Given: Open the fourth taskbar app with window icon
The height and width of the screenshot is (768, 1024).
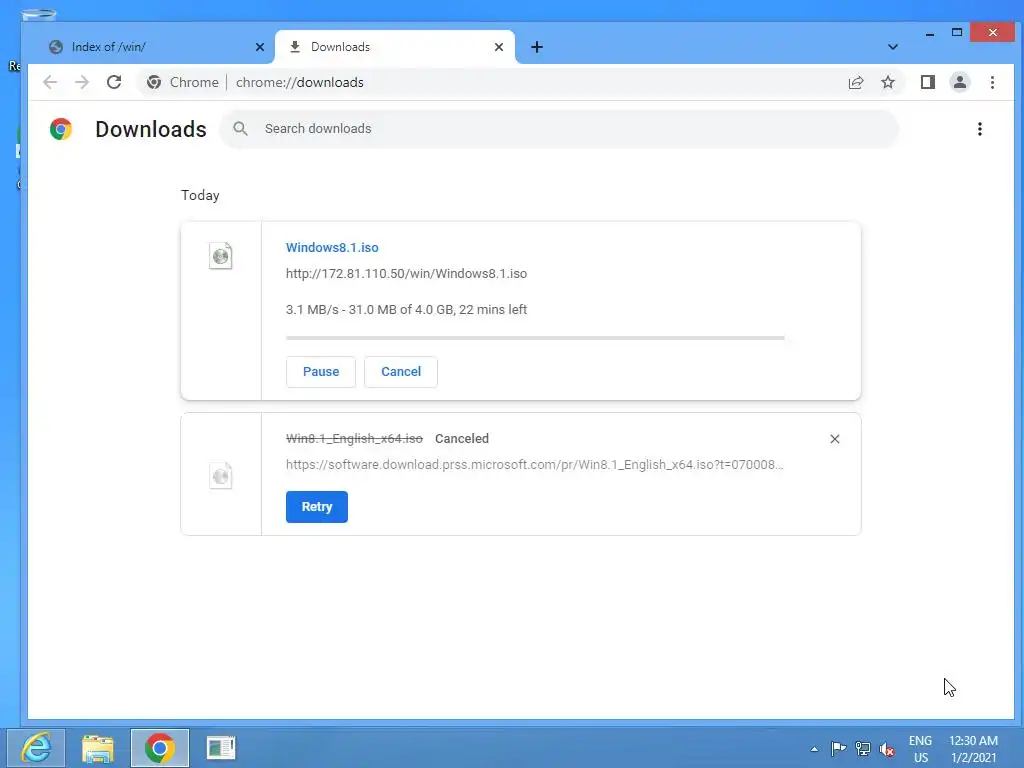Looking at the screenshot, I should coord(221,748).
